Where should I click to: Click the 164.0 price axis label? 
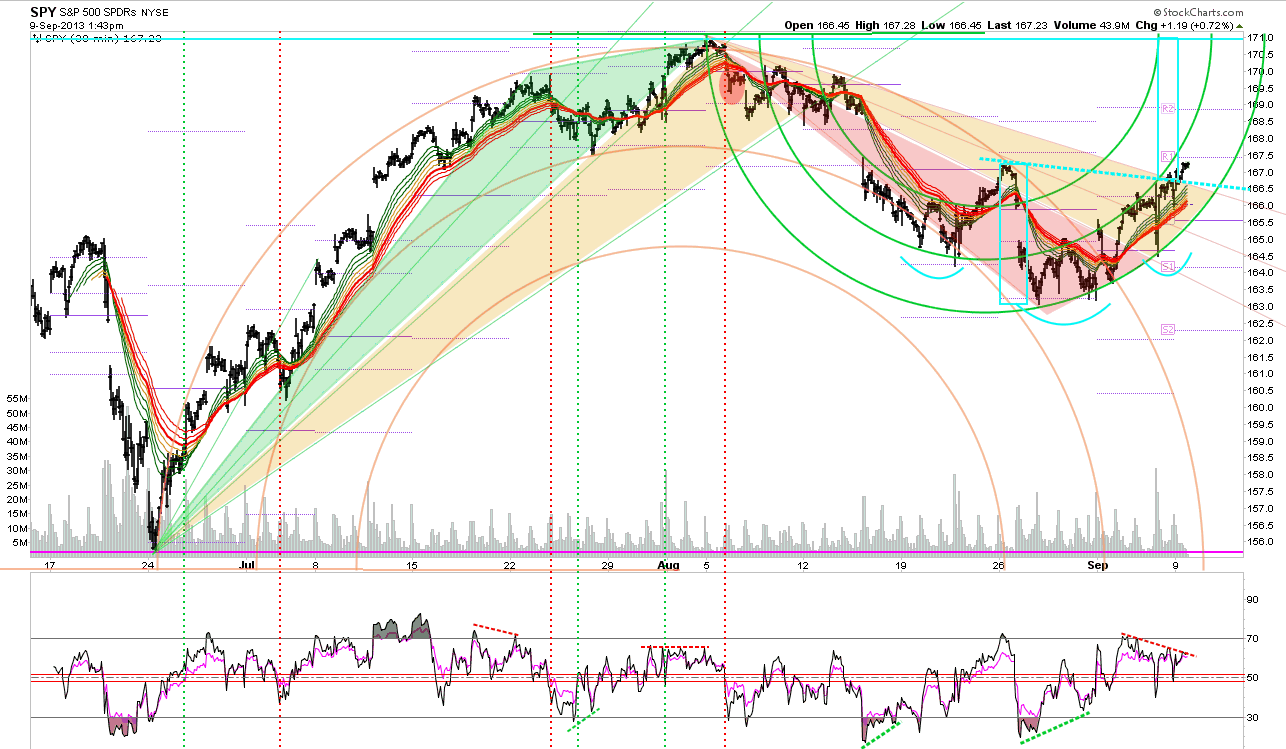[x=1259, y=273]
